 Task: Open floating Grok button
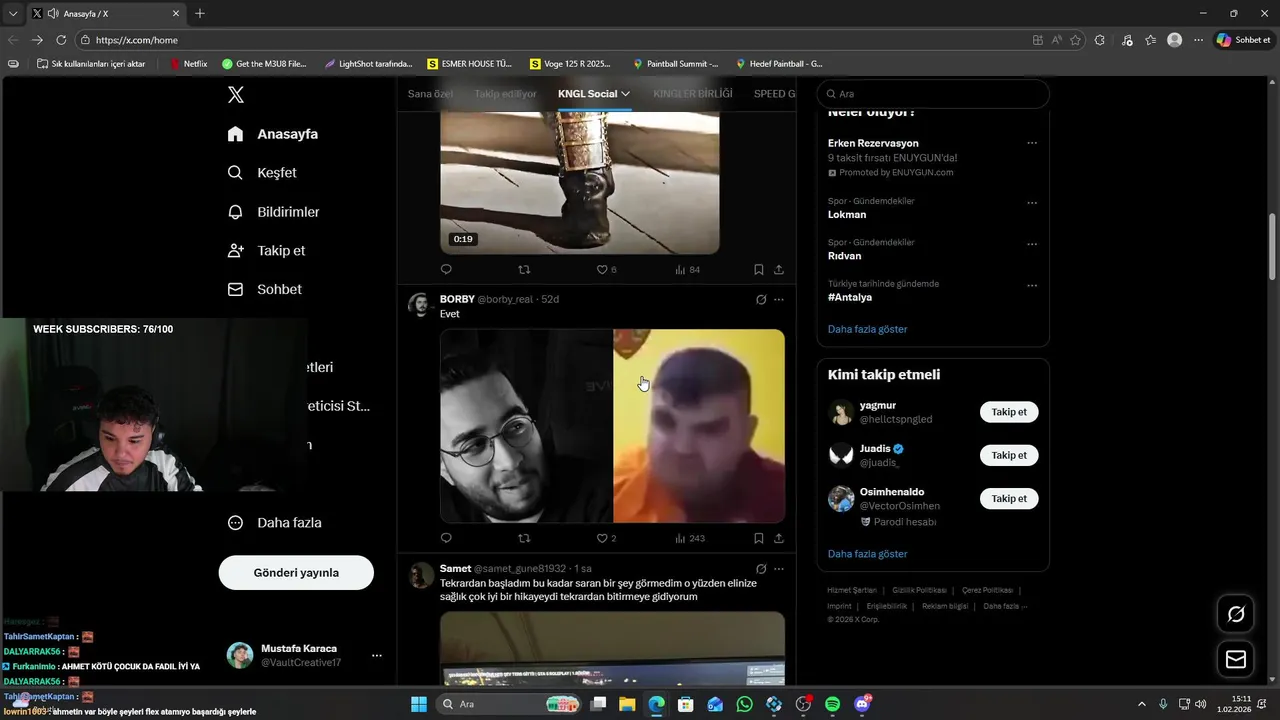pyautogui.click(x=1236, y=614)
